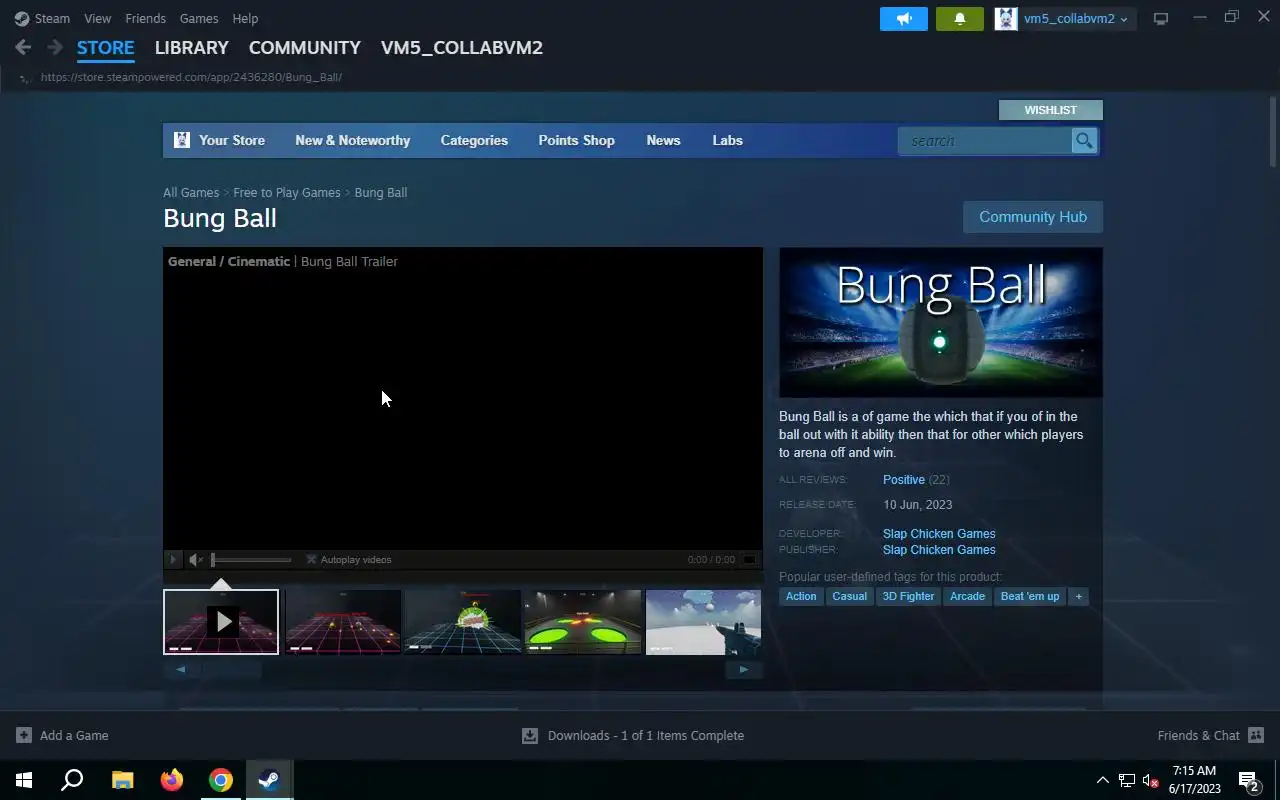Viewport: 1280px width, 800px height.
Task: Open Windows taskbar search
Action: click(x=72, y=780)
